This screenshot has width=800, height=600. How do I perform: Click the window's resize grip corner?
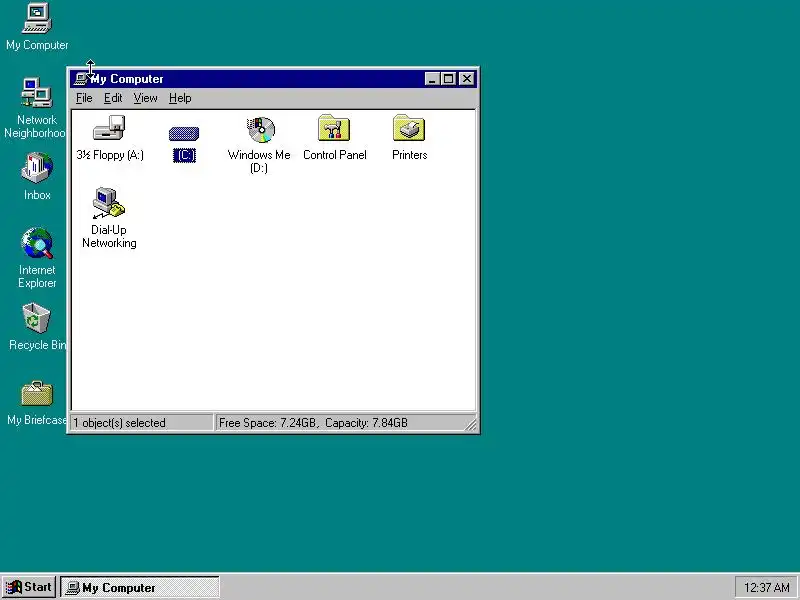[471, 424]
